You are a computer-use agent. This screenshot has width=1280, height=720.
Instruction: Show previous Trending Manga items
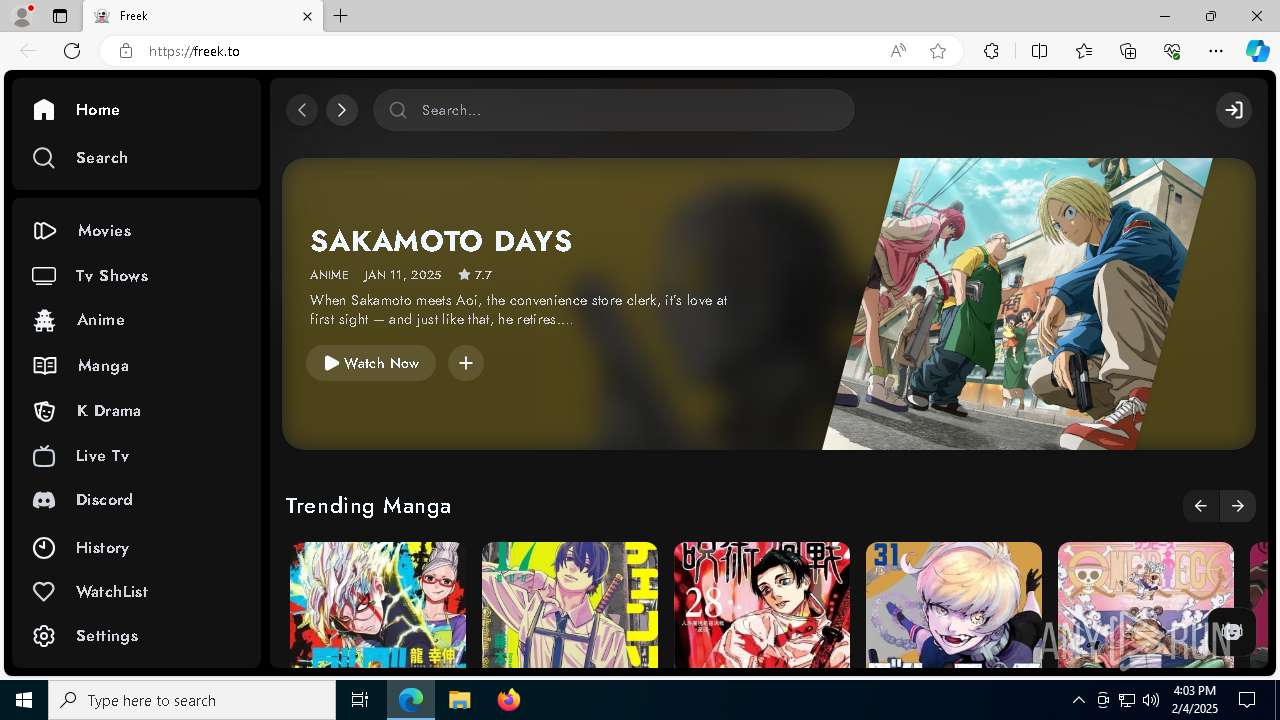click(x=1201, y=506)
